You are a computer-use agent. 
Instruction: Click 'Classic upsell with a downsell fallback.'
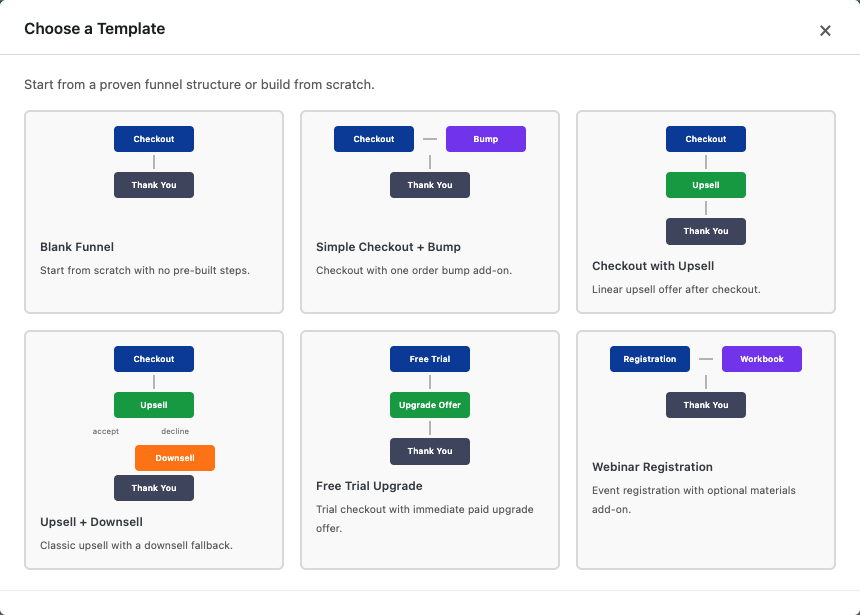coord(136,545)
